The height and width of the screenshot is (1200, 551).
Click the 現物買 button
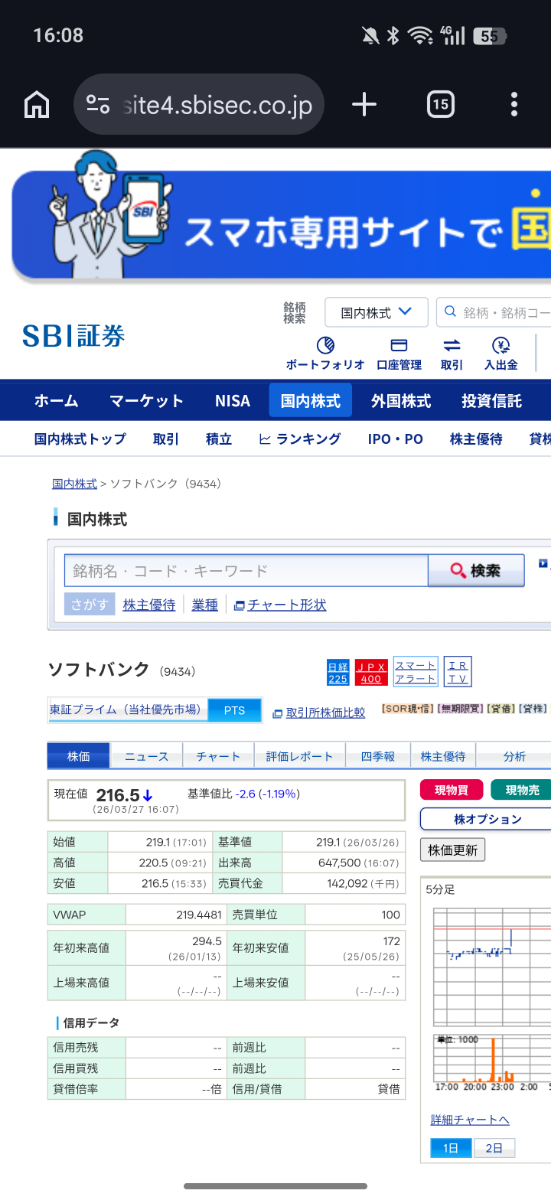tap(451, 790)
